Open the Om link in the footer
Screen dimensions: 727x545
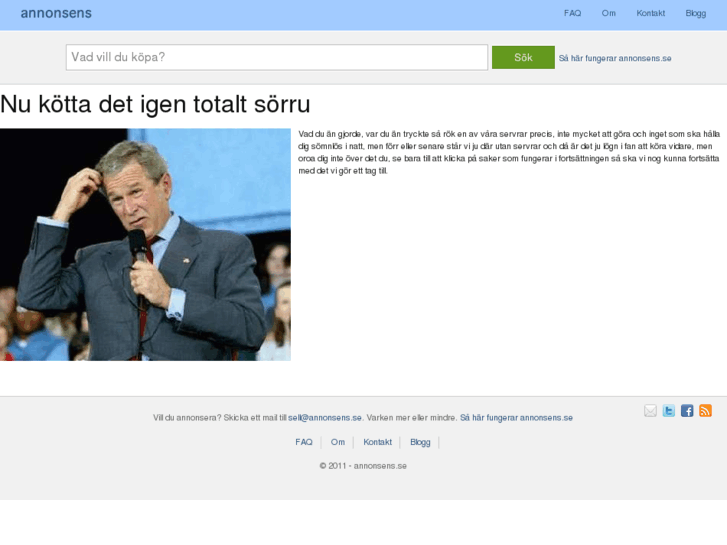pos(338,442)
